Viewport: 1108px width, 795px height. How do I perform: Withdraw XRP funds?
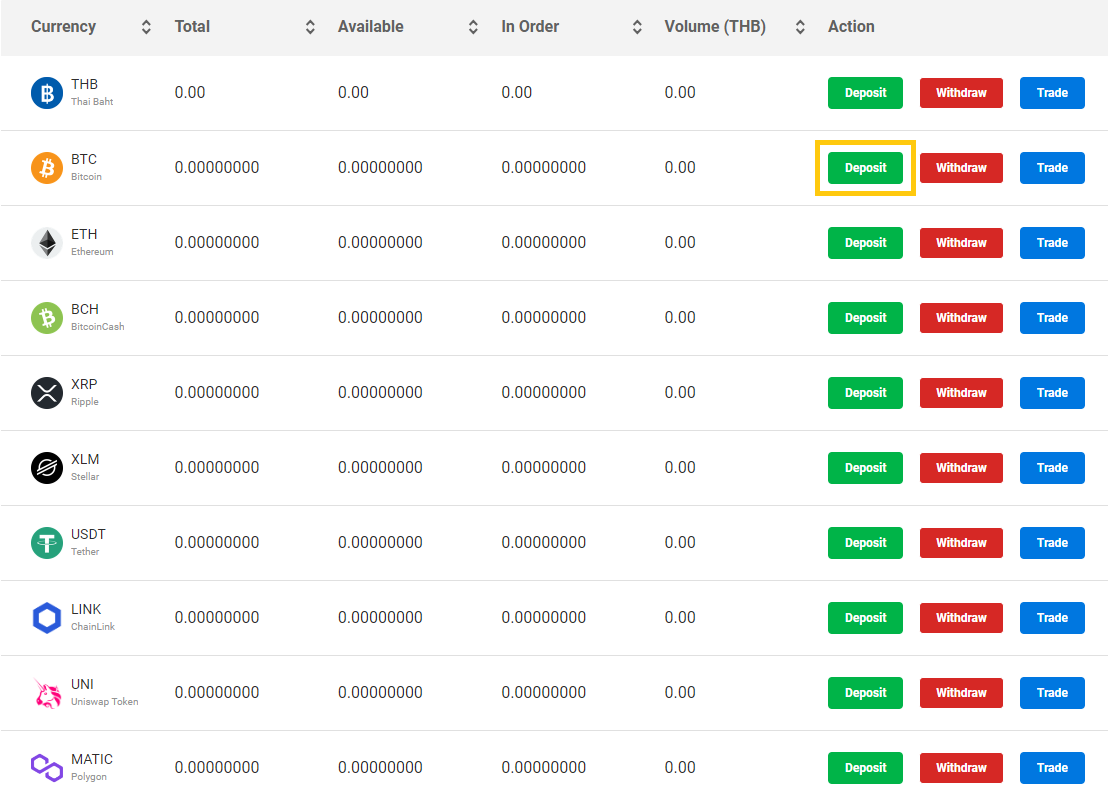[x=961, y=393]
